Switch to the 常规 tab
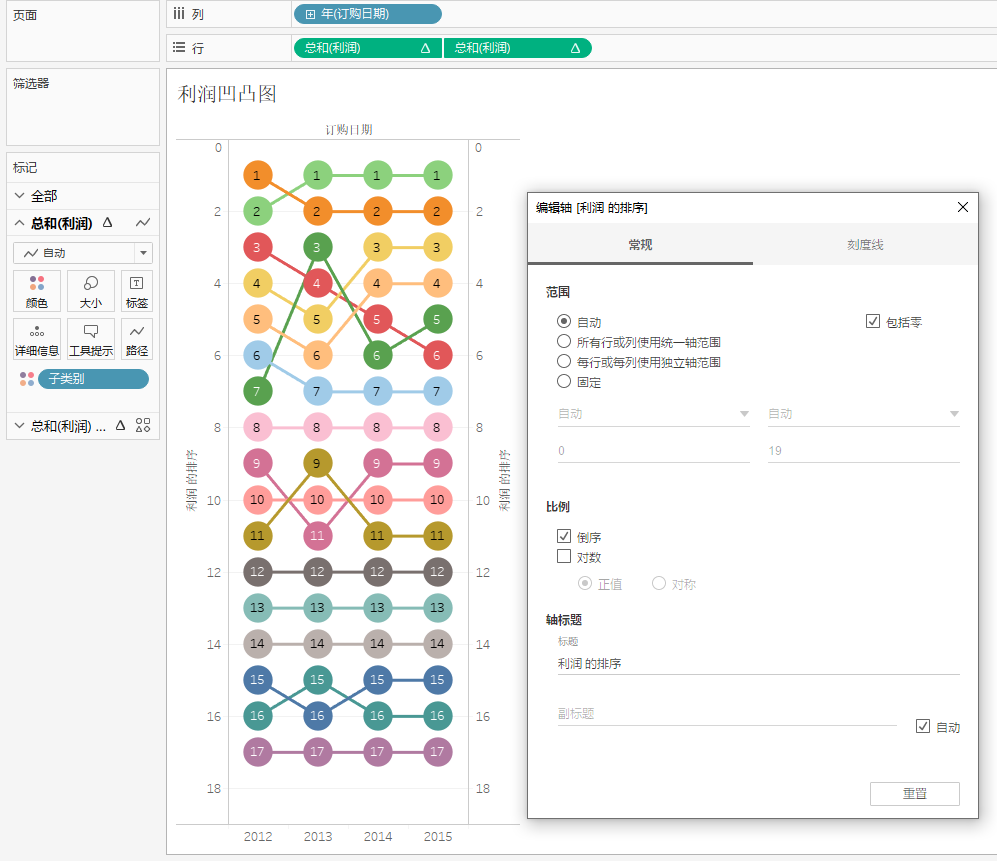 tap(640, 245)
